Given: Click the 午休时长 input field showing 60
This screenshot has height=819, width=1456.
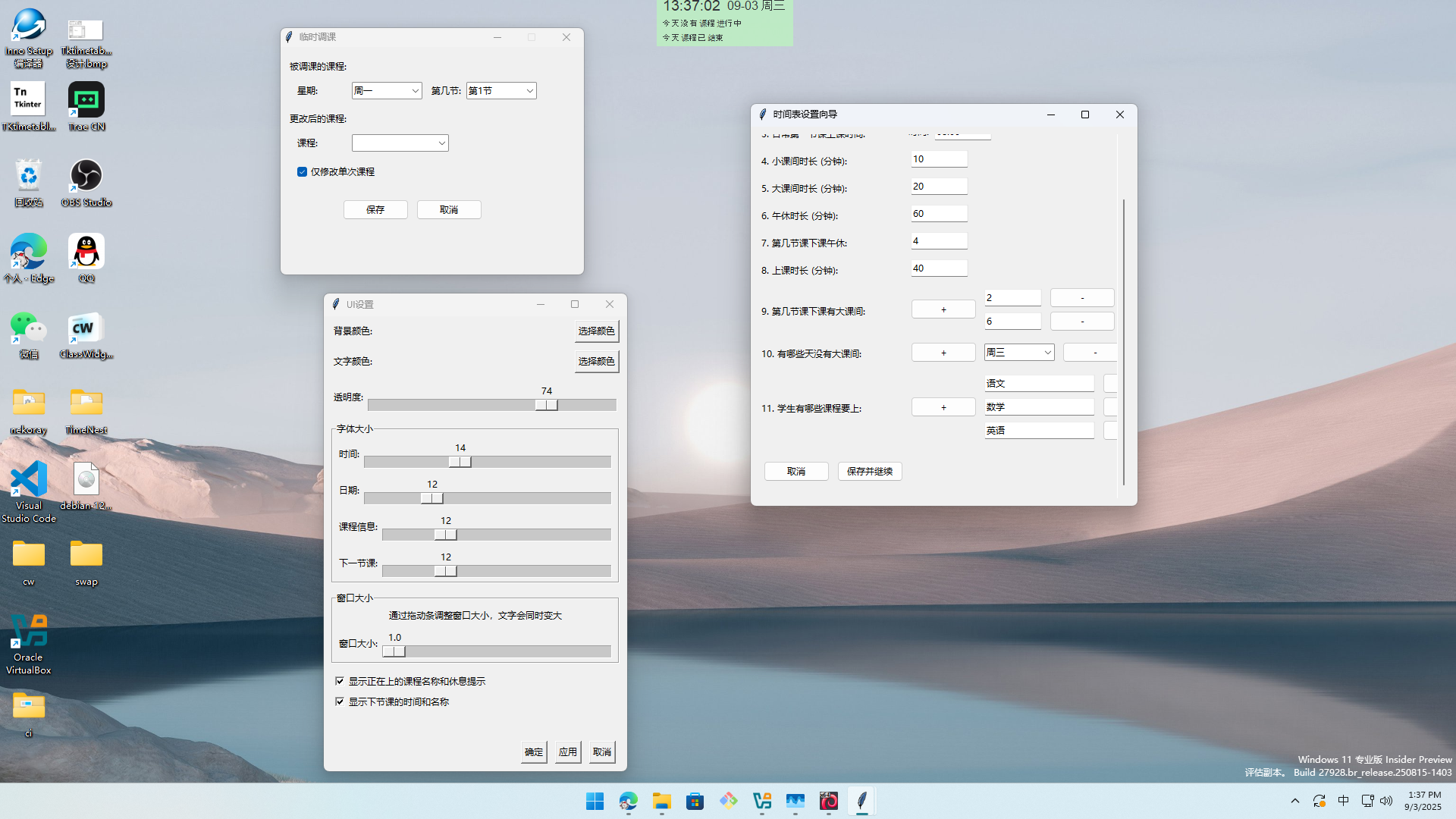Looking at the screenshot, I should click(940, 214).
